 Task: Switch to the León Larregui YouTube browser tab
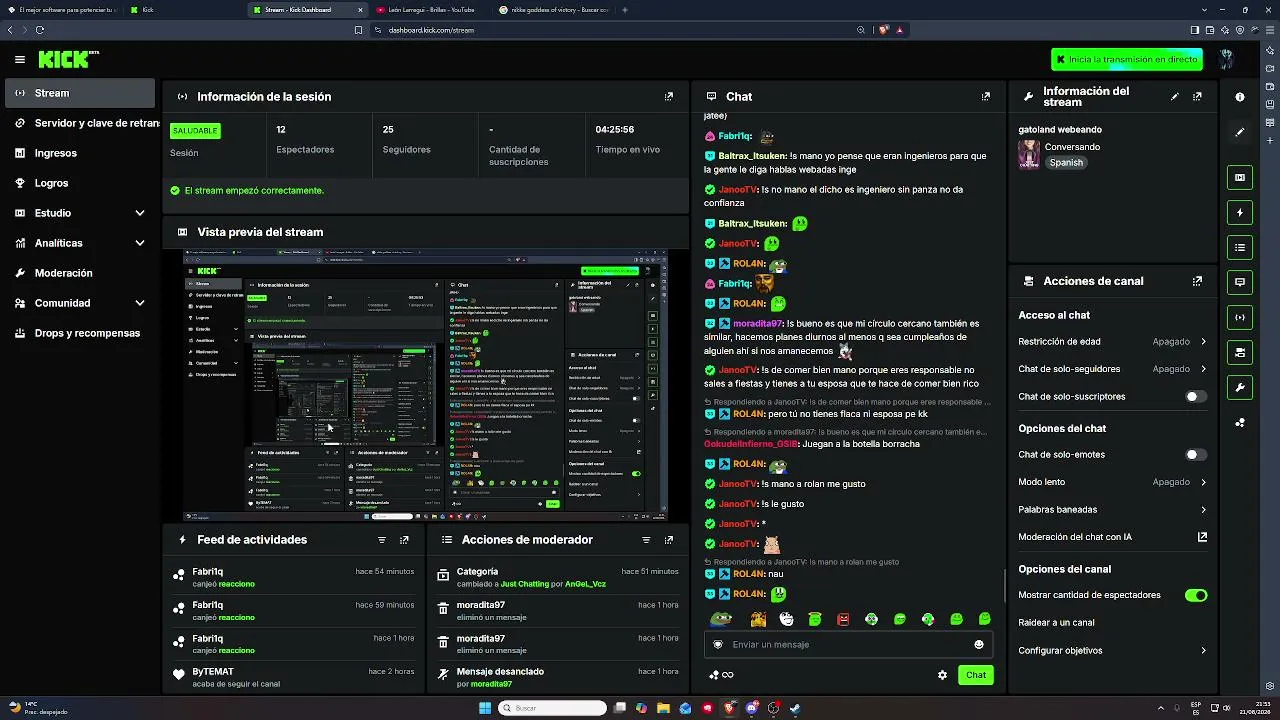[430, 10]
